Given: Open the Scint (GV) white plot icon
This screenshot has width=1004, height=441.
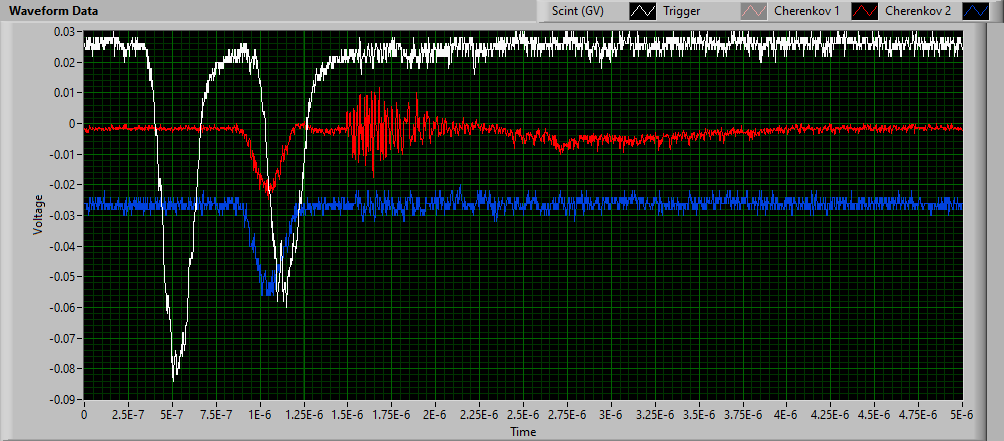Looking at the screenshot, I should pyautogui.click(x=641, y=12).
